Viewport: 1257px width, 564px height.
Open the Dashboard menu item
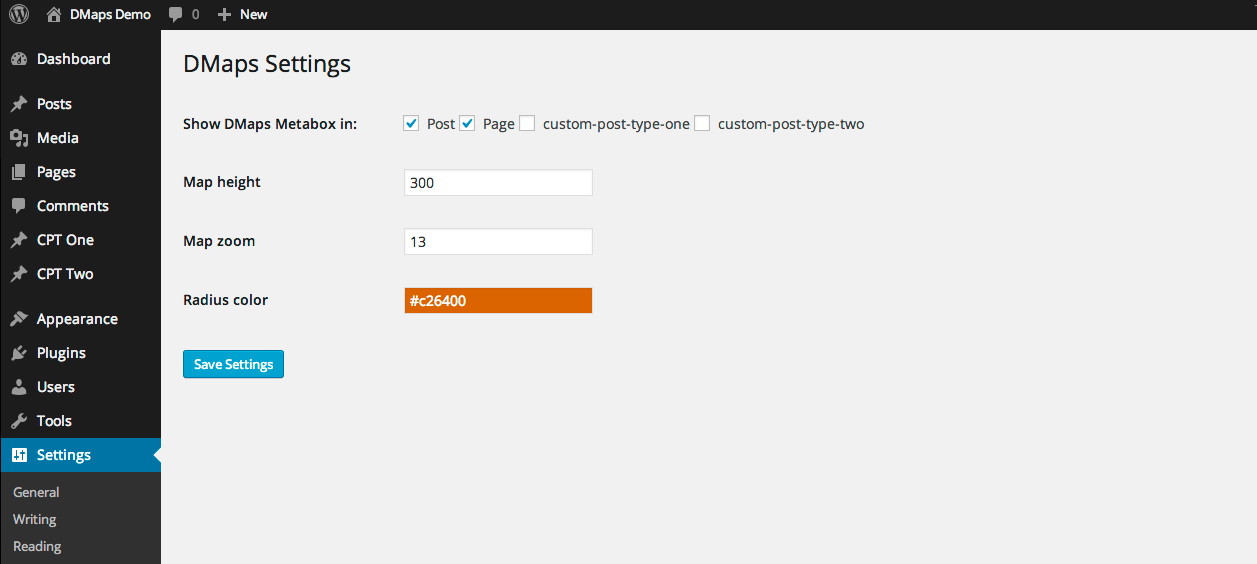(80, 59)
